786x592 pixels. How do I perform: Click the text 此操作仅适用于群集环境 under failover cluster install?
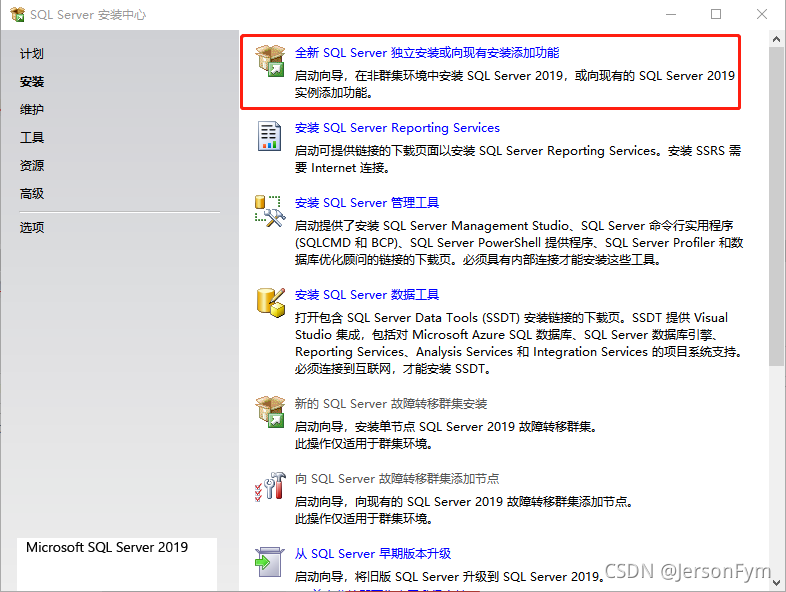coord(363,444)
